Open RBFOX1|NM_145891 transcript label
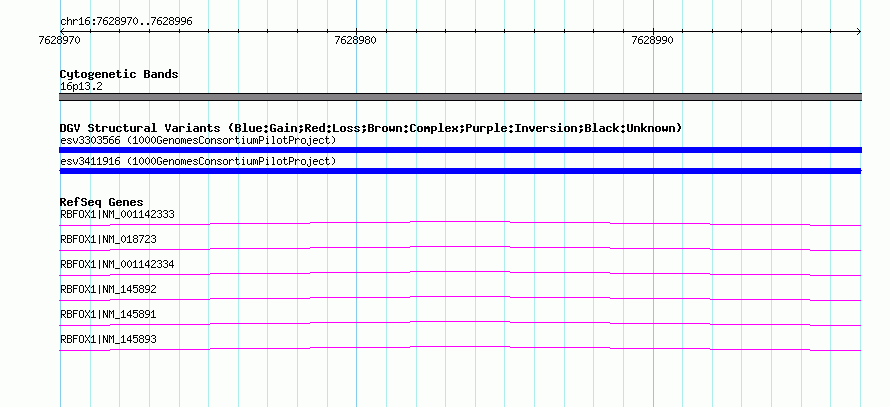 coord(108,314)
